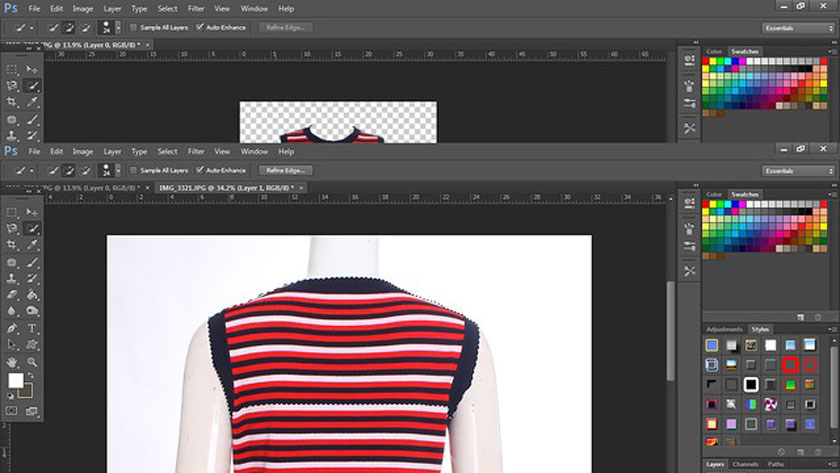
Task: Select Move tool in back window toolbox
Action: (x=32, y=70)
